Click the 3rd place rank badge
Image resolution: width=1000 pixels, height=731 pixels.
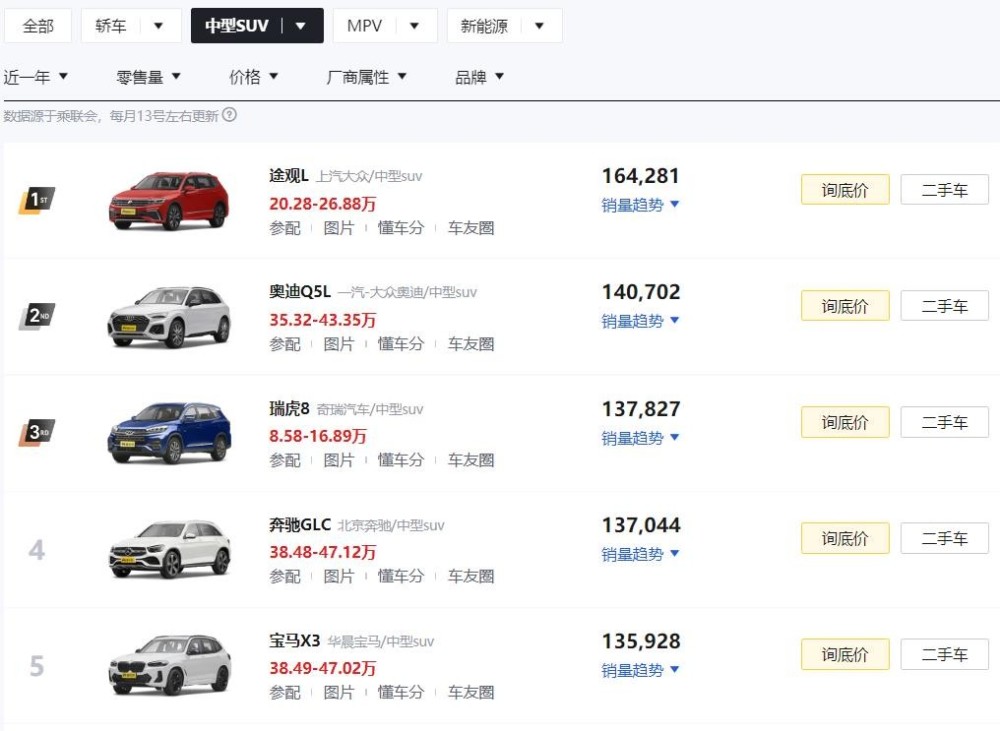point(37,433)
